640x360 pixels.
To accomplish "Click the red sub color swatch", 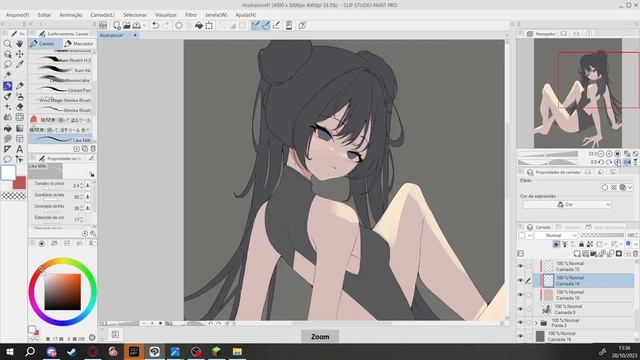I will [x=19, y=182].
